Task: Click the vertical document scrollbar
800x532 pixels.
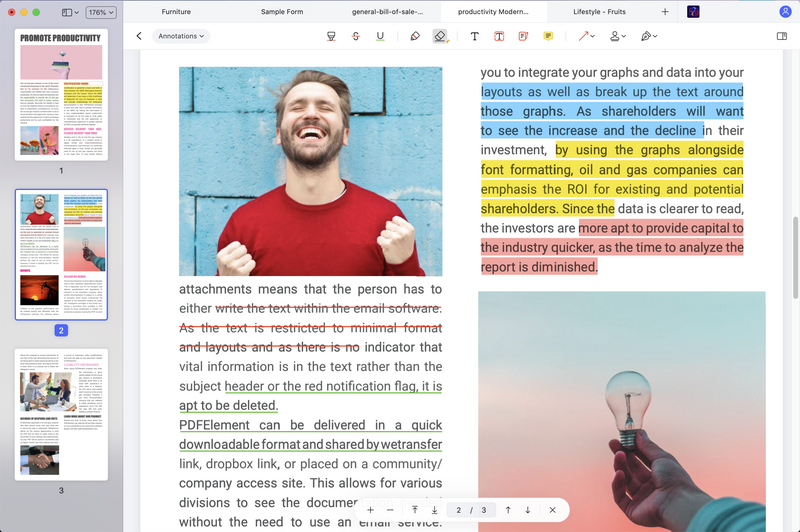Action: (795, 258)
